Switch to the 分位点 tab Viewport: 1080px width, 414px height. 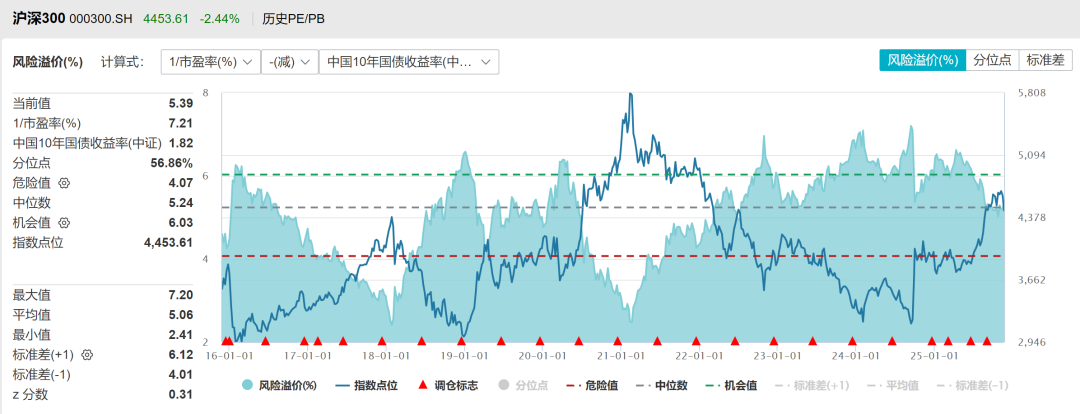click(993, 60)
